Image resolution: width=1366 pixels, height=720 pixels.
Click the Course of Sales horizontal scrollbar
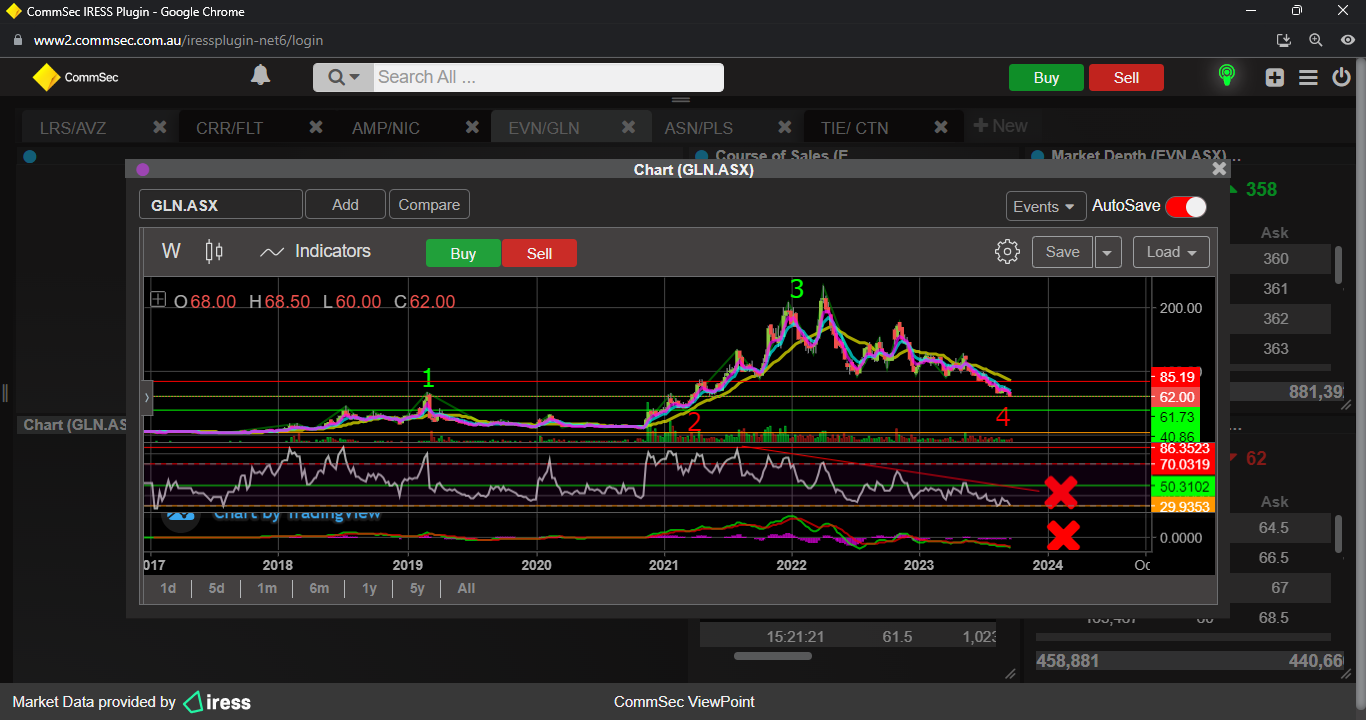click(772, 656)
